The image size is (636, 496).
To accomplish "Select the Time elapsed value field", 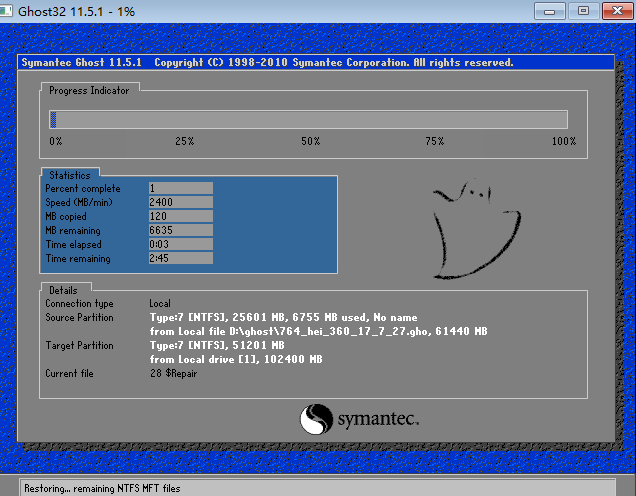I will coord(180,244).
